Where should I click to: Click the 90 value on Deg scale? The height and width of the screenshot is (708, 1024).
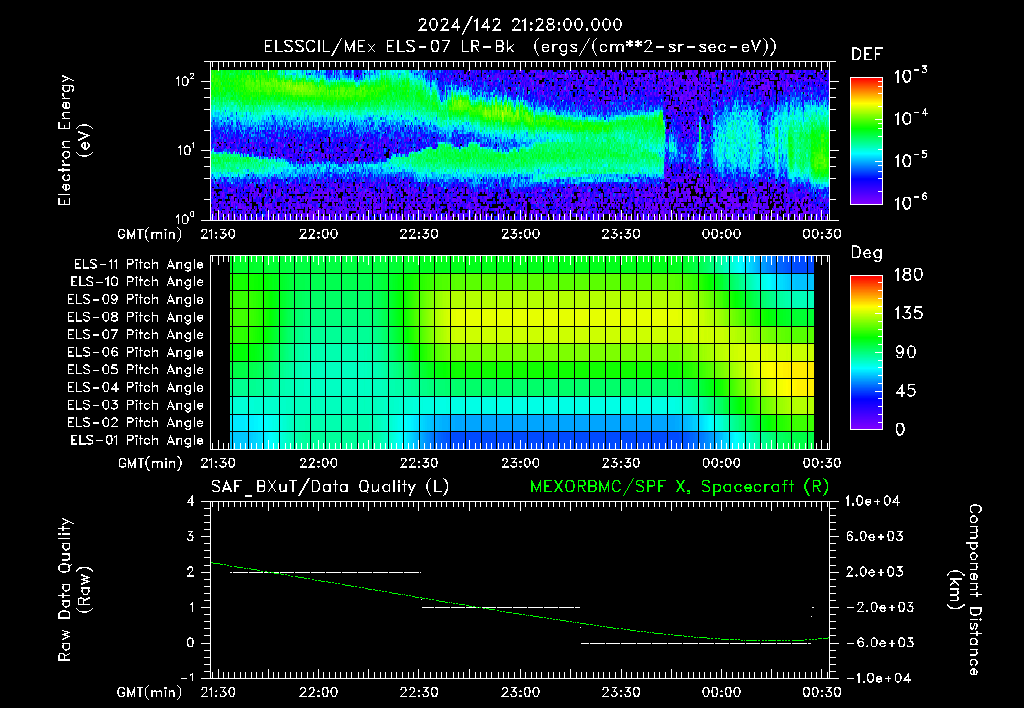[906, 352]
